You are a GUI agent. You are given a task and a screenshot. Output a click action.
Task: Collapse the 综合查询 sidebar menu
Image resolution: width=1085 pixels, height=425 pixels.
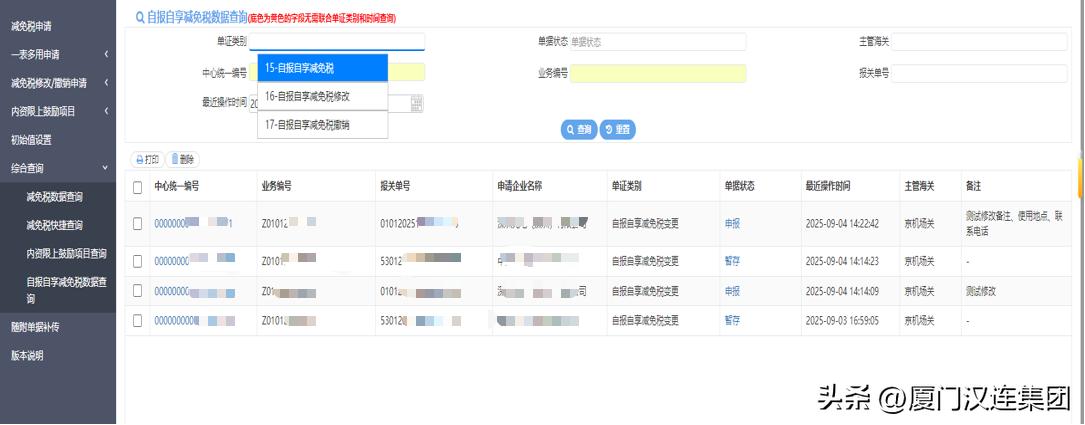pyautogui.click(x=58, y=168)
